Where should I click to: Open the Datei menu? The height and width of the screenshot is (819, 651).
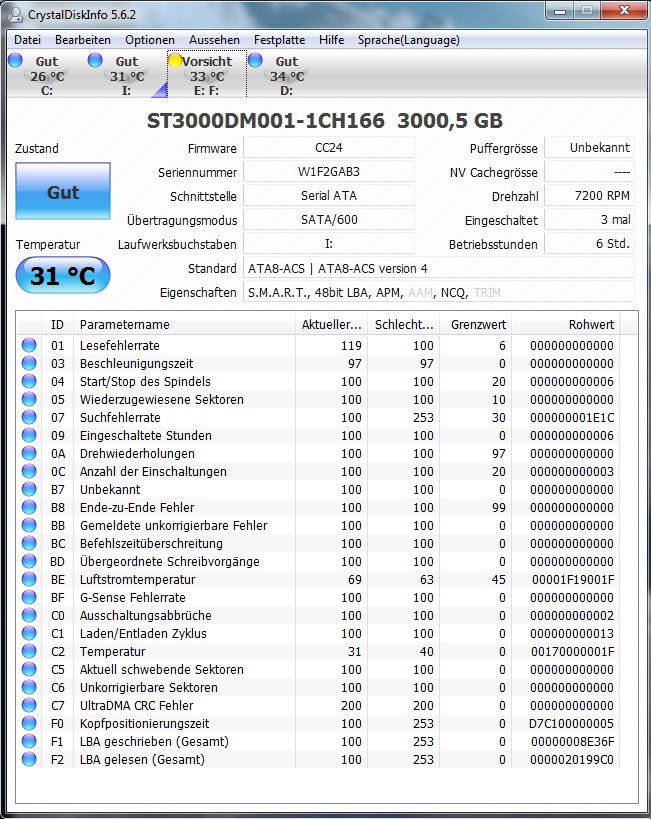click(27, 40)
